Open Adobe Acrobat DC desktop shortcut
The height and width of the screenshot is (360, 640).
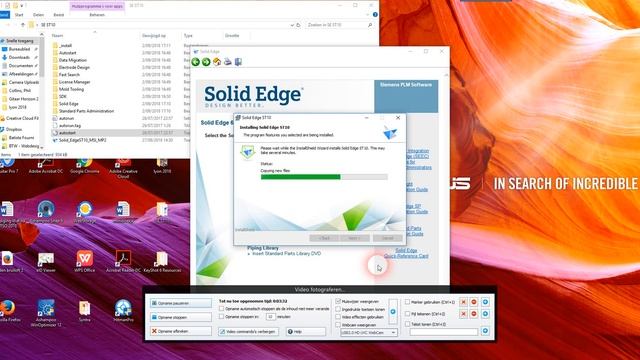(46, 167)
